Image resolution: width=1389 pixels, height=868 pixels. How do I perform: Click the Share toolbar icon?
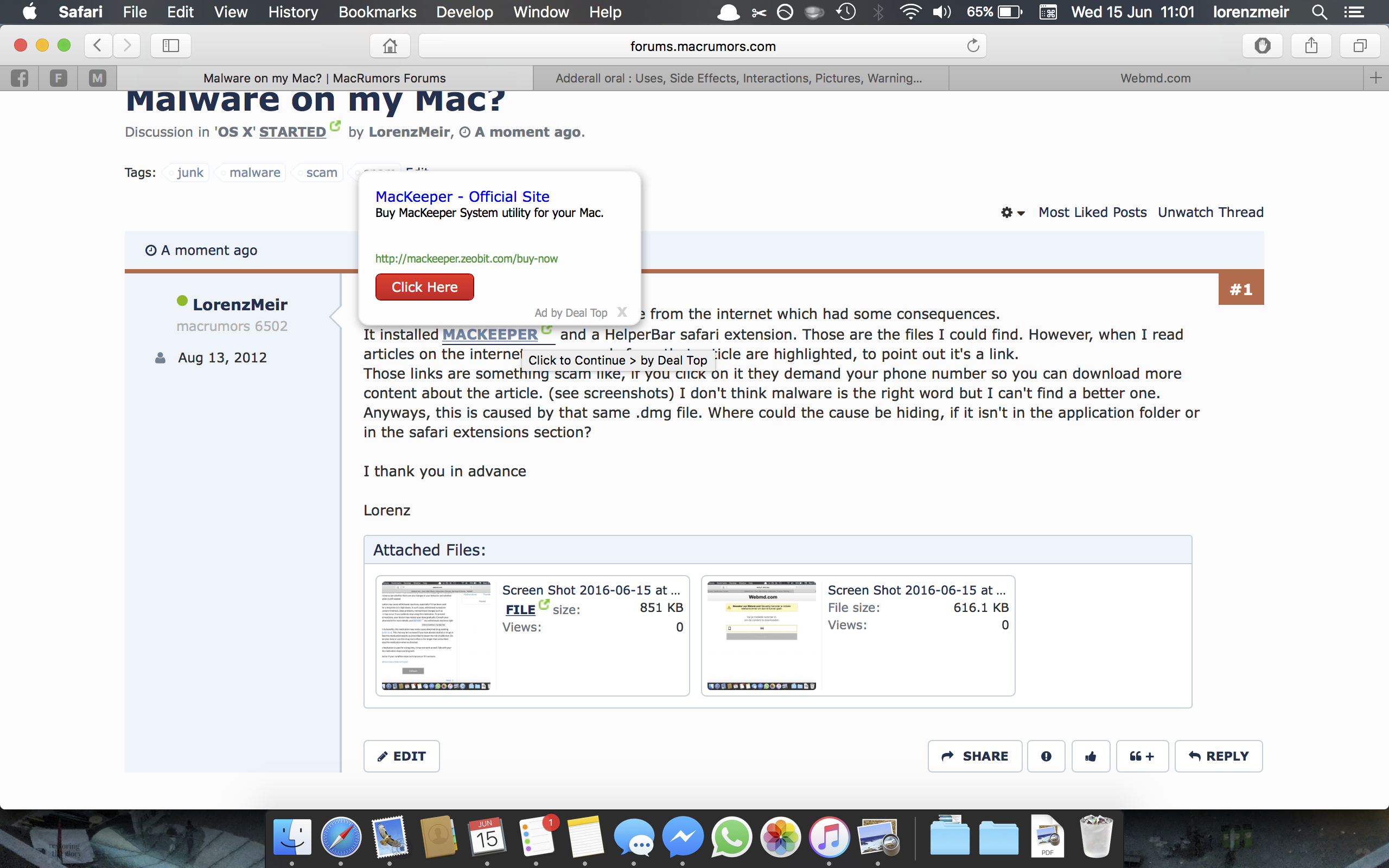1311,46
